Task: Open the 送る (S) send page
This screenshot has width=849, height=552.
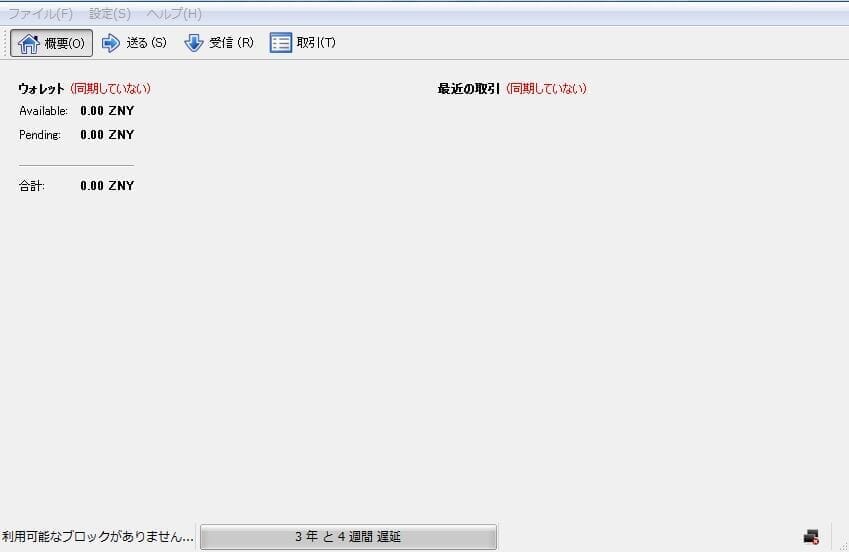Action: pos(134,43)
